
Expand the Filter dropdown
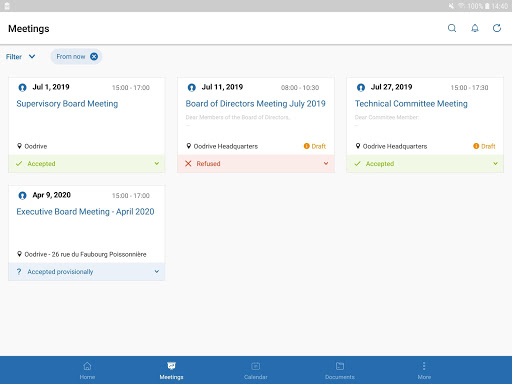point(20,57)
